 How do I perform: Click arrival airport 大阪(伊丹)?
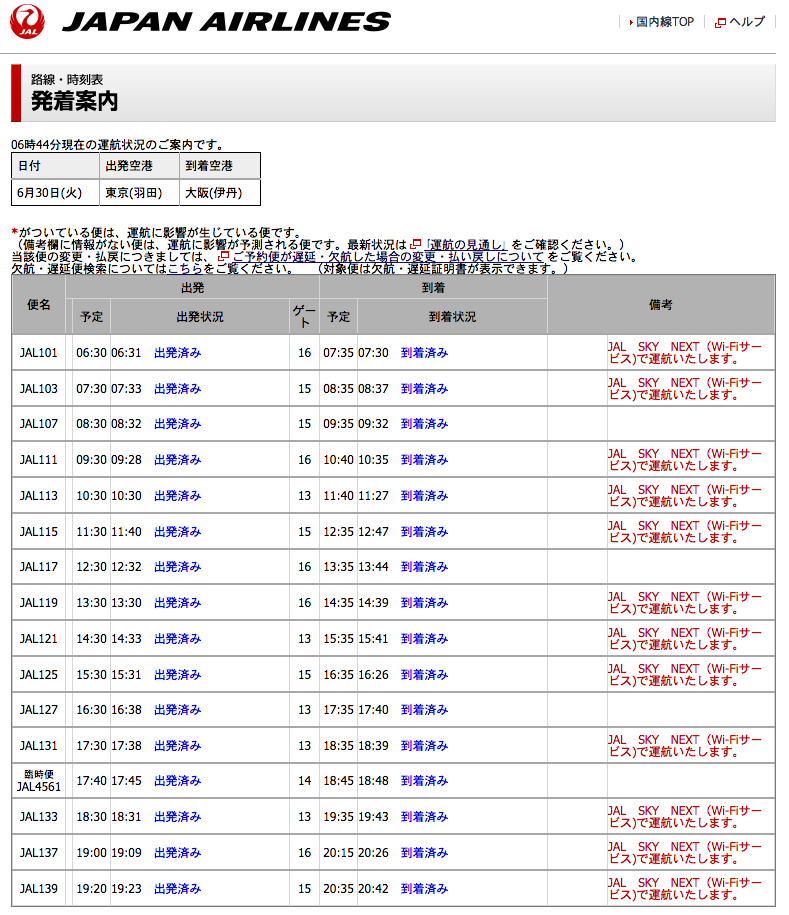click(x=219, y=193)
